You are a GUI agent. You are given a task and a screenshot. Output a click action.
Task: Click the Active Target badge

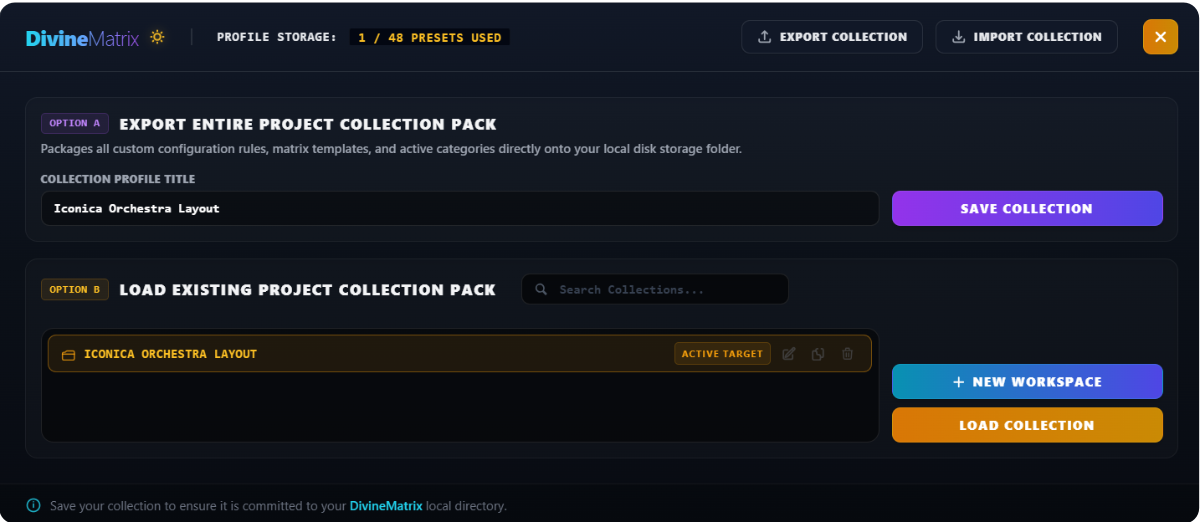tap(722, 354)
